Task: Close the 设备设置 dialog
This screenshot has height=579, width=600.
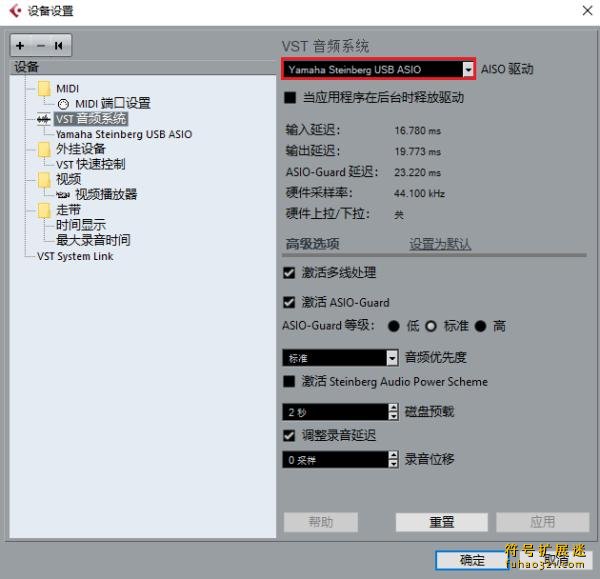Action: 587,10
